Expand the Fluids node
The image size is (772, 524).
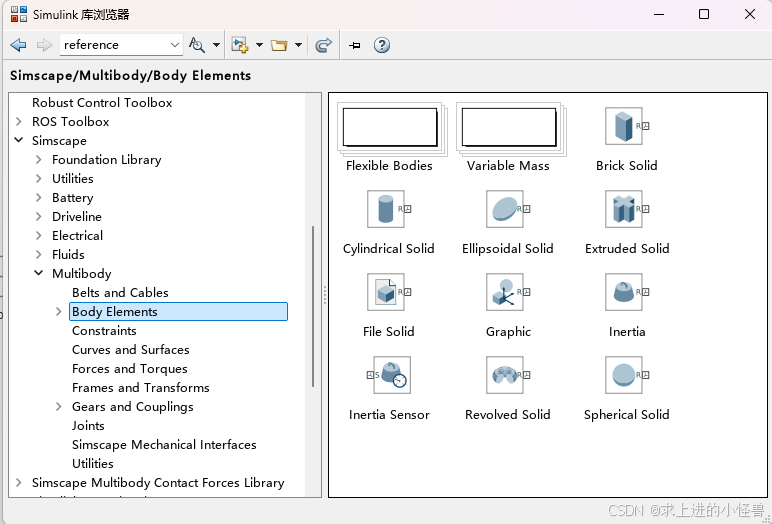(x=39, y=254)
